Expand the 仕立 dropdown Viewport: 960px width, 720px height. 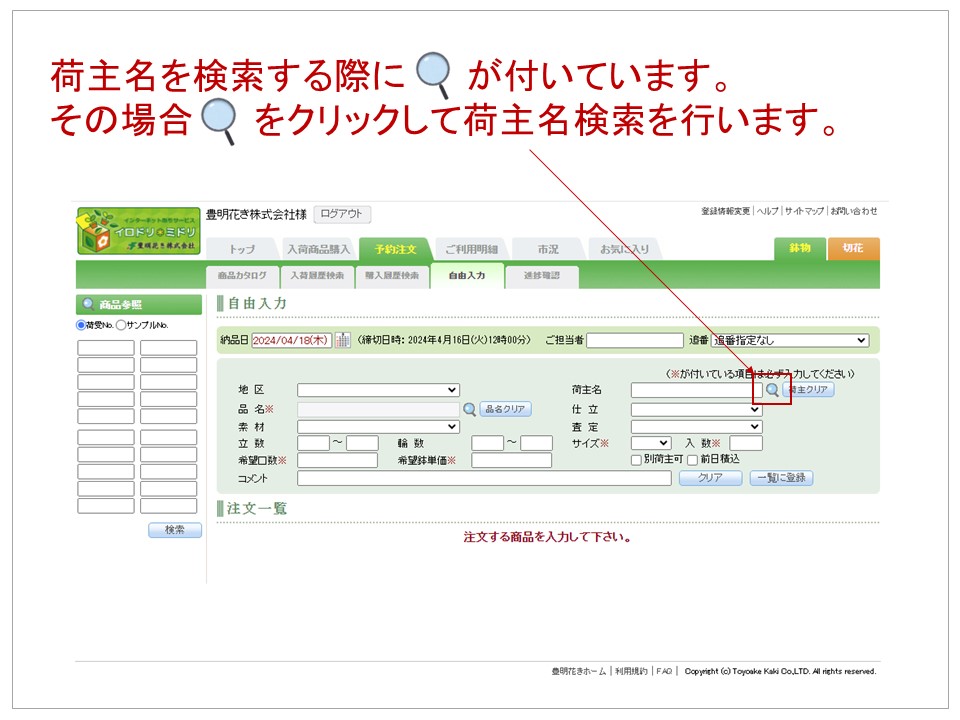[x=696, y=409]
